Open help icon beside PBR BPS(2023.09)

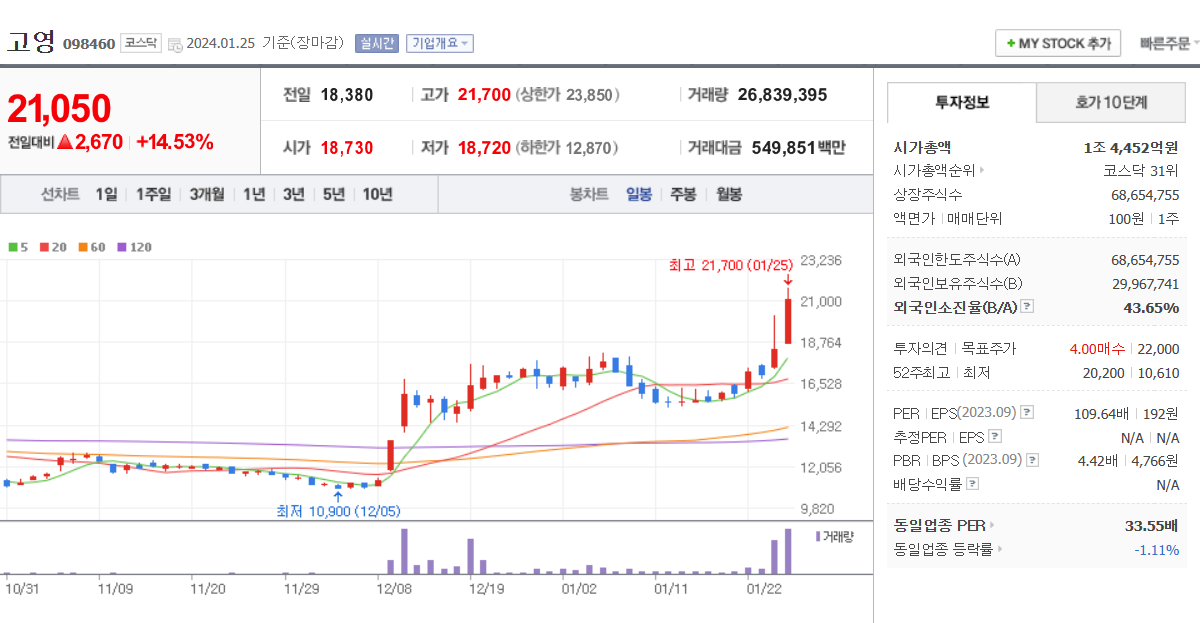(1033, 461)
